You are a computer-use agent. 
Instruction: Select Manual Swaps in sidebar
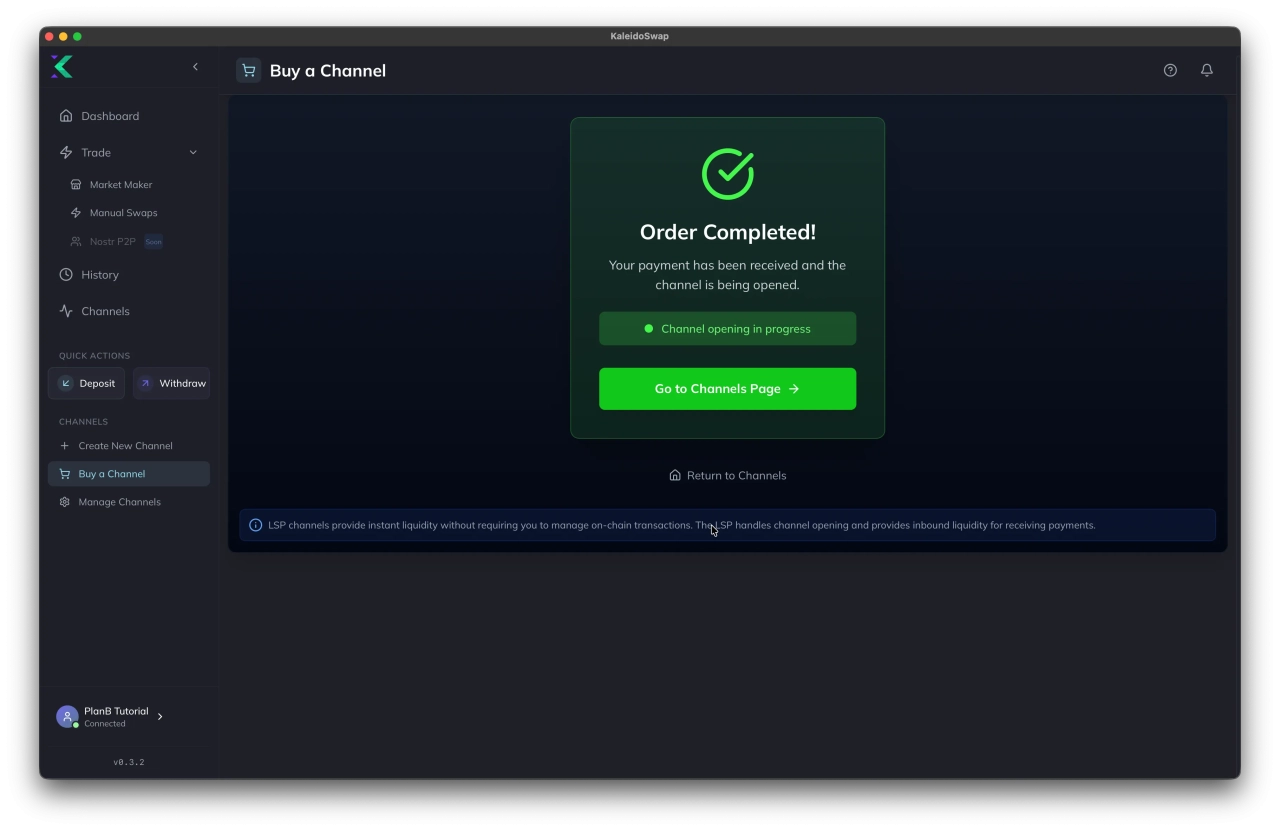(123, 213)
